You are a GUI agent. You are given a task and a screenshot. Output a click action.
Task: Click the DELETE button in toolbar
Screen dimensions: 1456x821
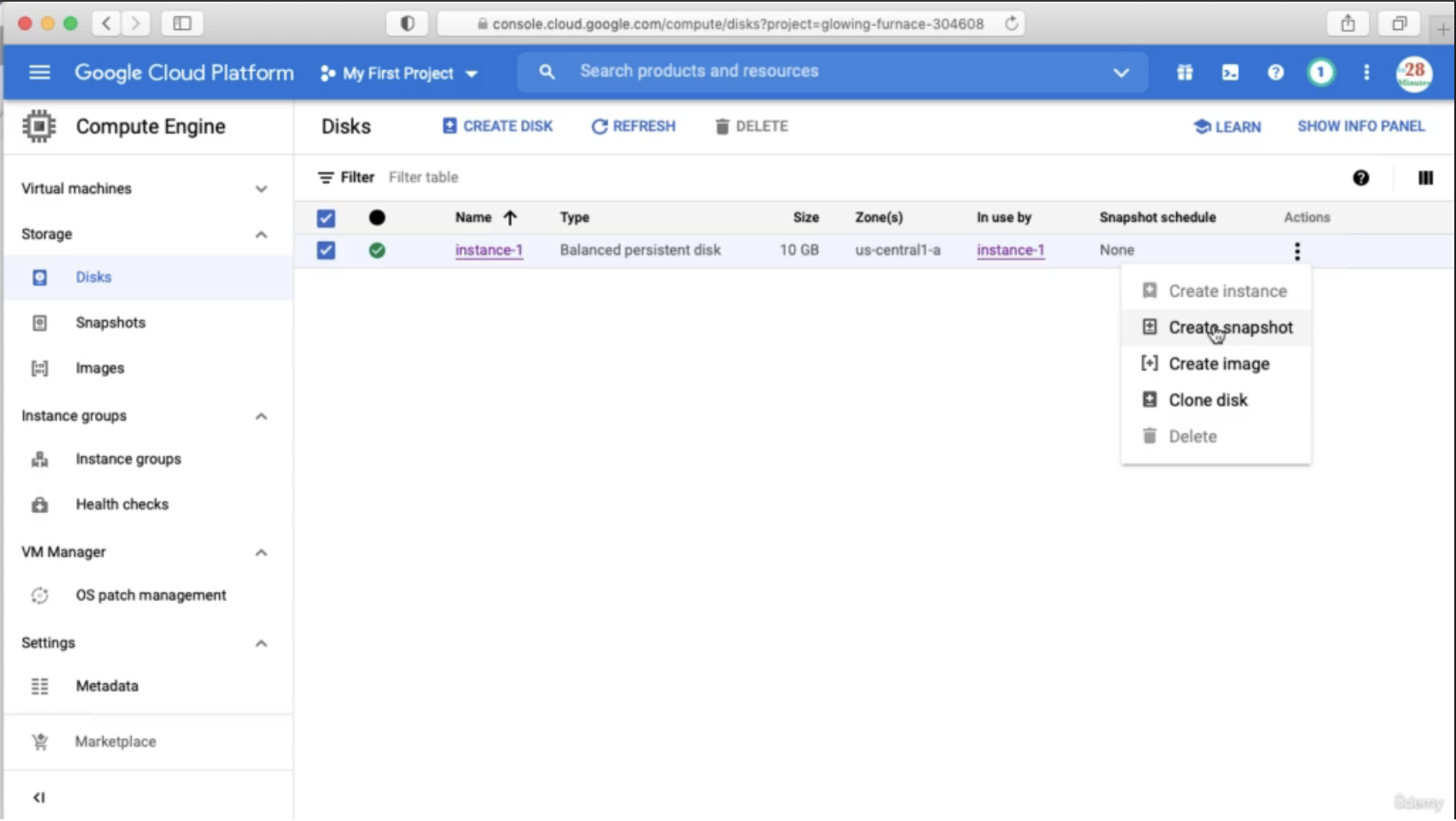pyautogui.click(x=751, y=126)
